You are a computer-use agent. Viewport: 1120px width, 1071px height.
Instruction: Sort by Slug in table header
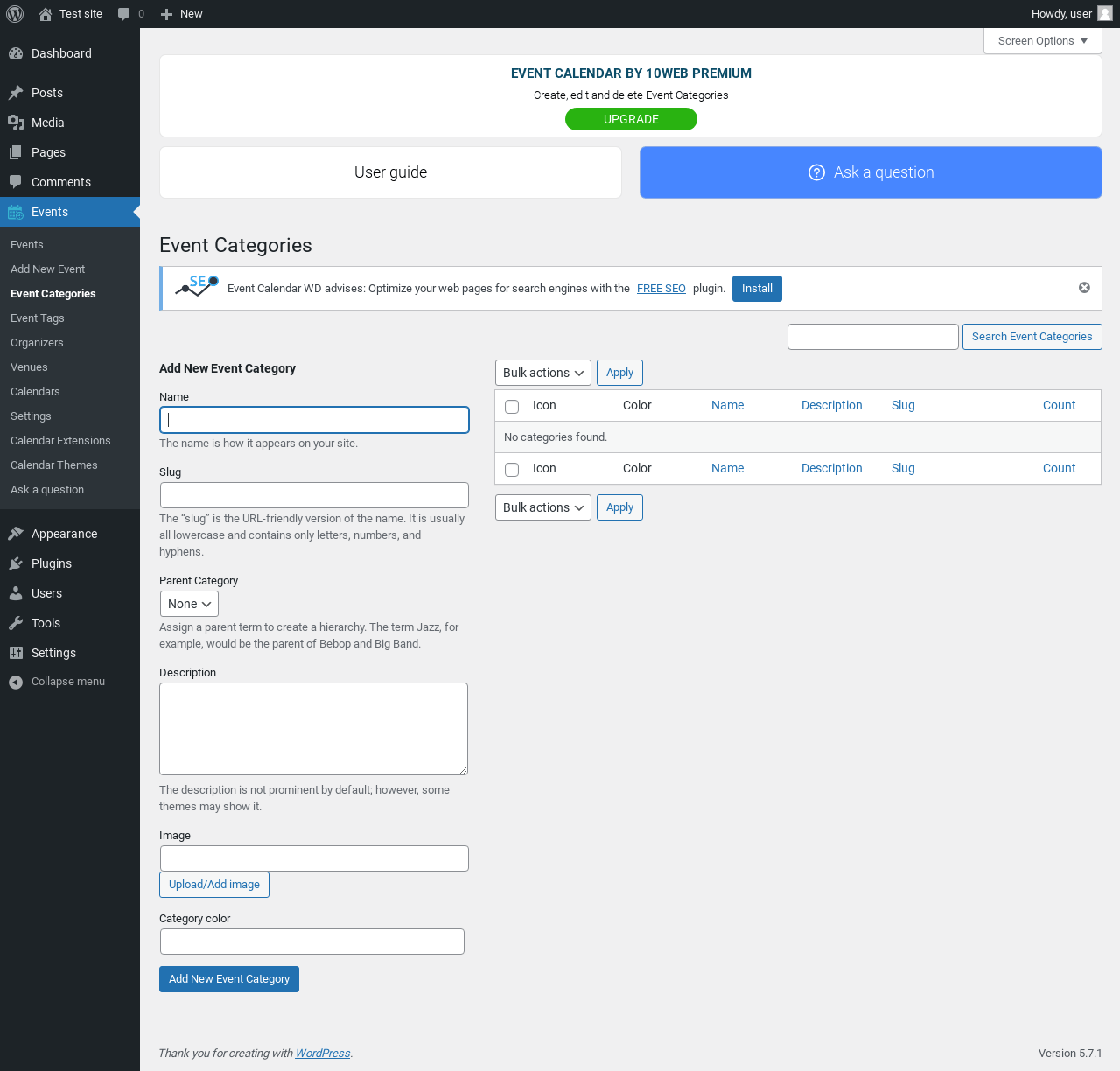(903, 406)
